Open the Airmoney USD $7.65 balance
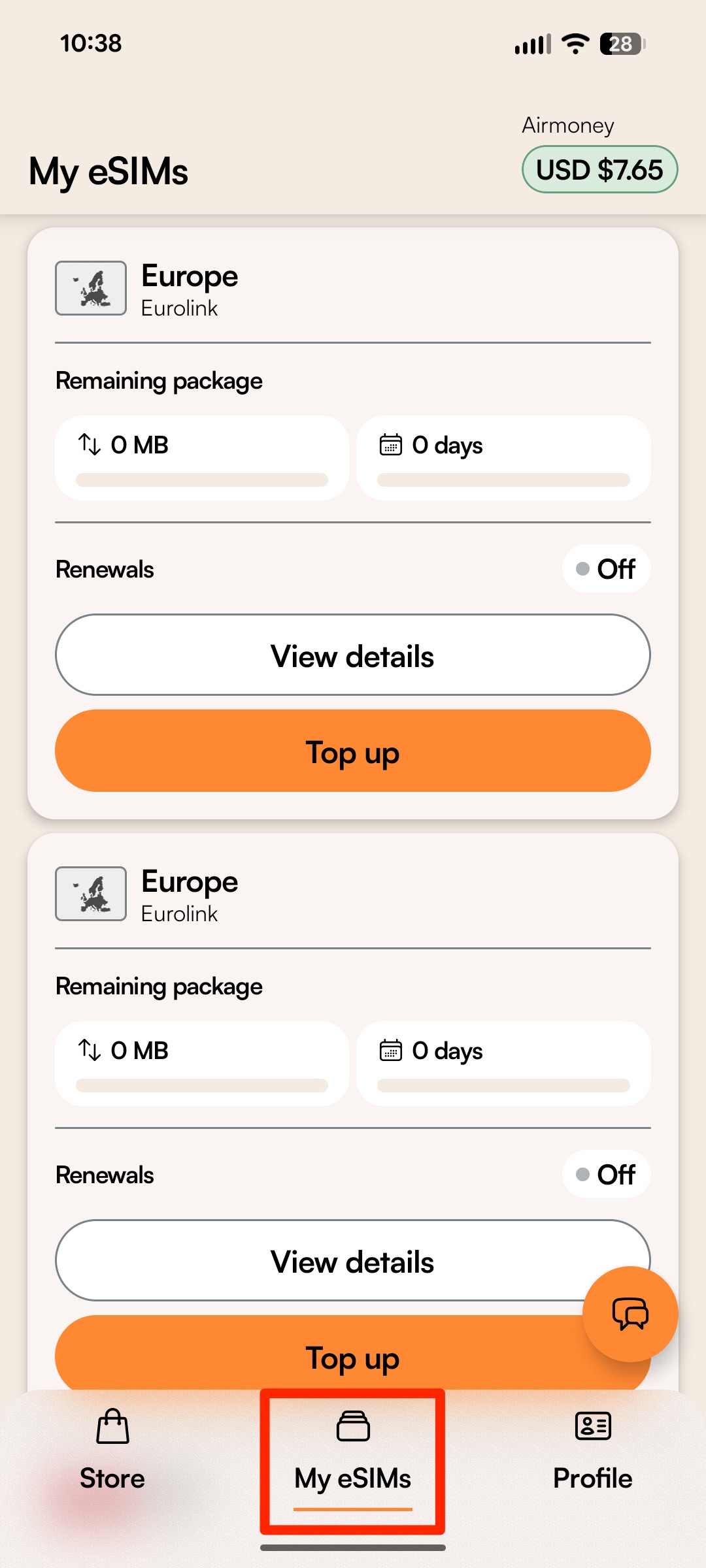Screen dimensions: 706x1568 pyautogui.click(x=599, y=170)
